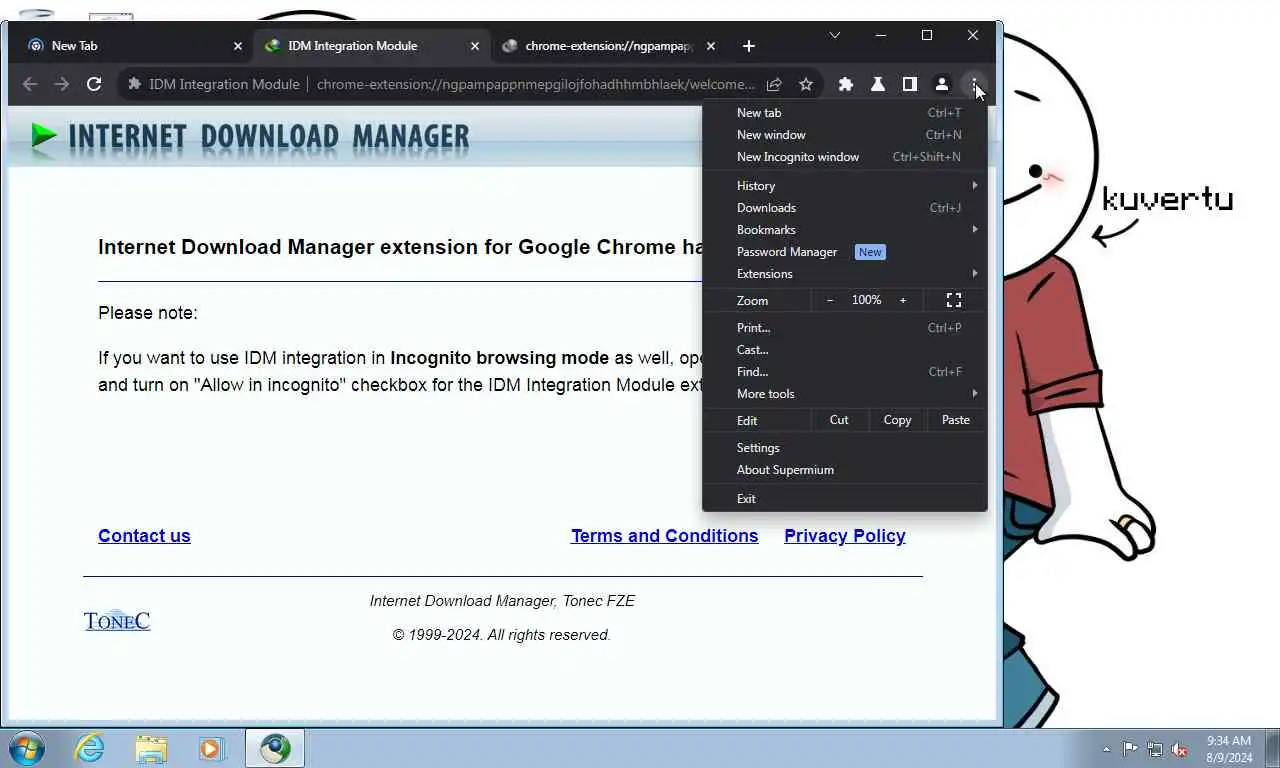
Task: Launch Internet Explorer from the taskbar
Action: click(x=89, y=748)
